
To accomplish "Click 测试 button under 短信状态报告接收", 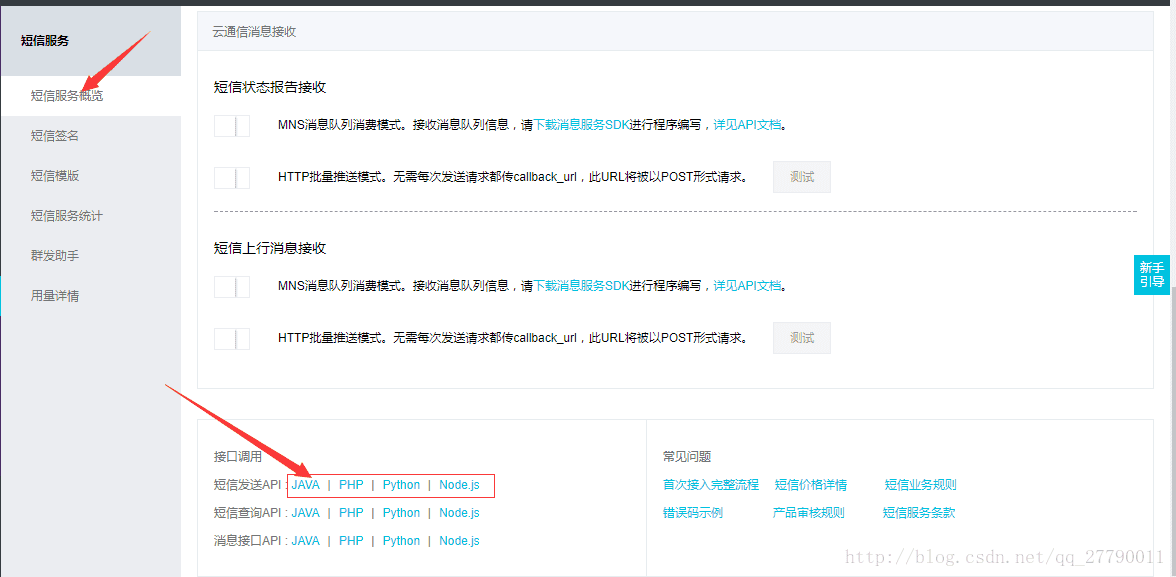I will (x=801, y=177).
